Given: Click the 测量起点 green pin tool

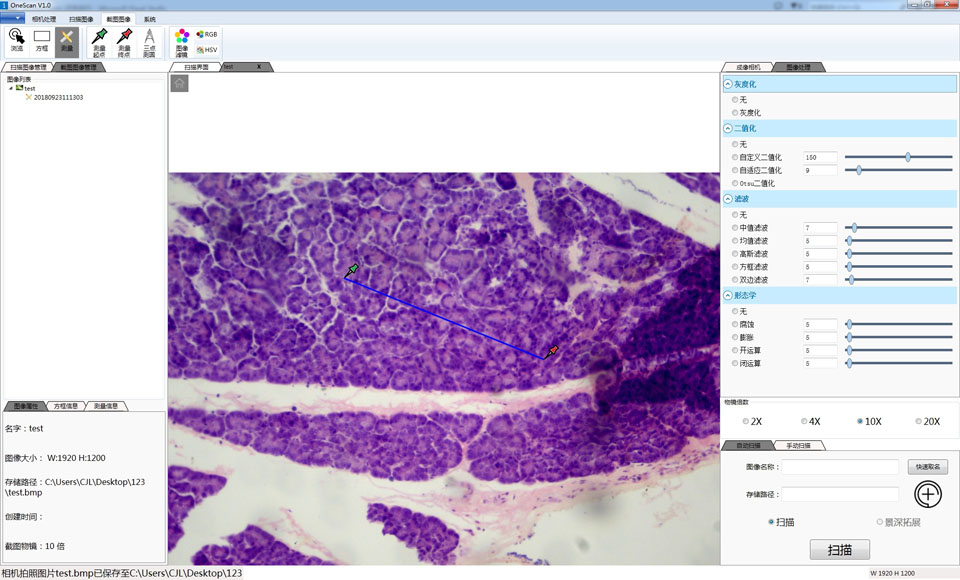Looking at the screenshot, I should point(99,42).
